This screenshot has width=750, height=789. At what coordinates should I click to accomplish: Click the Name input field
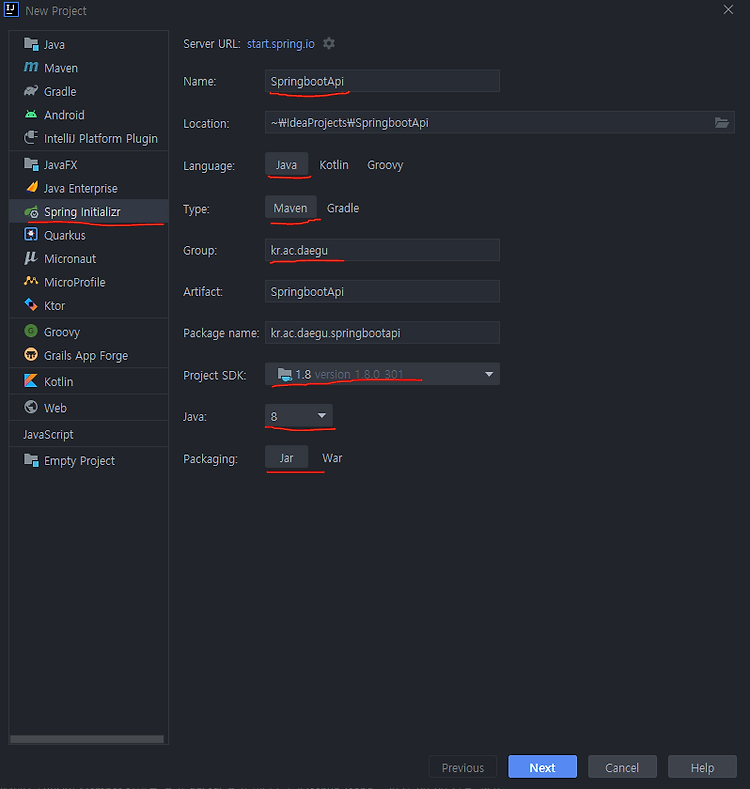pyautogui.click(x=382, y=81)
